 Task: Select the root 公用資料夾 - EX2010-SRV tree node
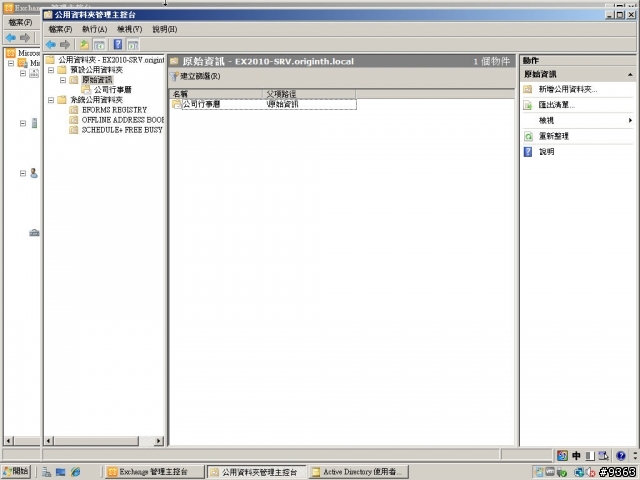click(x=111, y=60)
